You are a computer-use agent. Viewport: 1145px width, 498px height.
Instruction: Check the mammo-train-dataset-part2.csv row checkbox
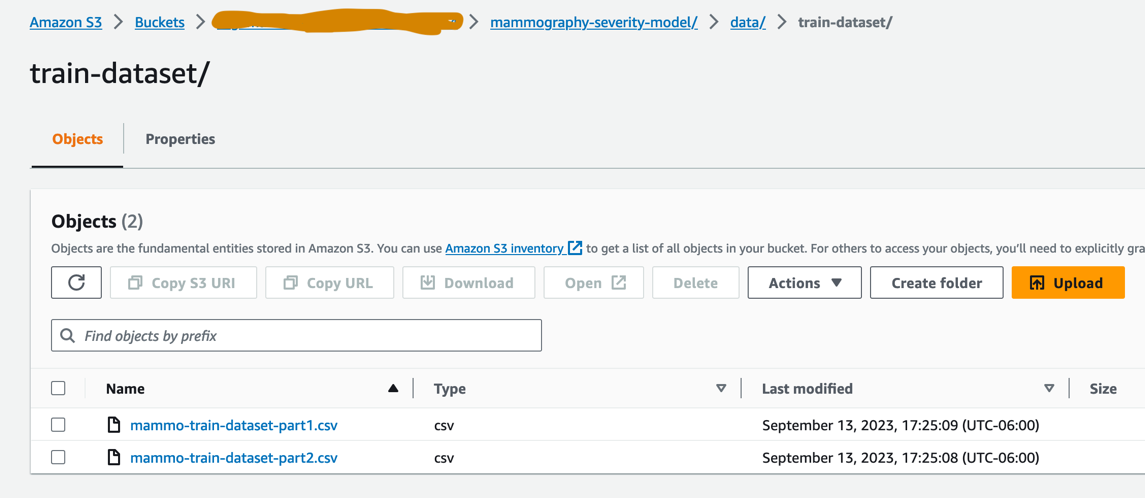click(59, 457)
